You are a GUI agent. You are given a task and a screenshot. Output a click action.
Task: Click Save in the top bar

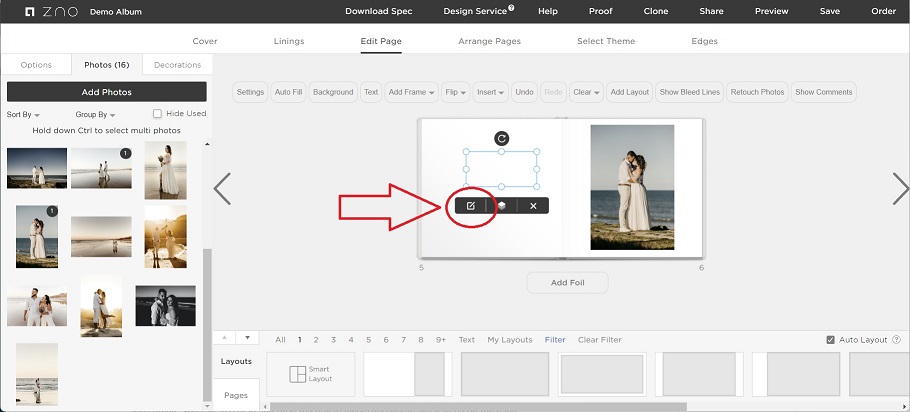(830, 11)
